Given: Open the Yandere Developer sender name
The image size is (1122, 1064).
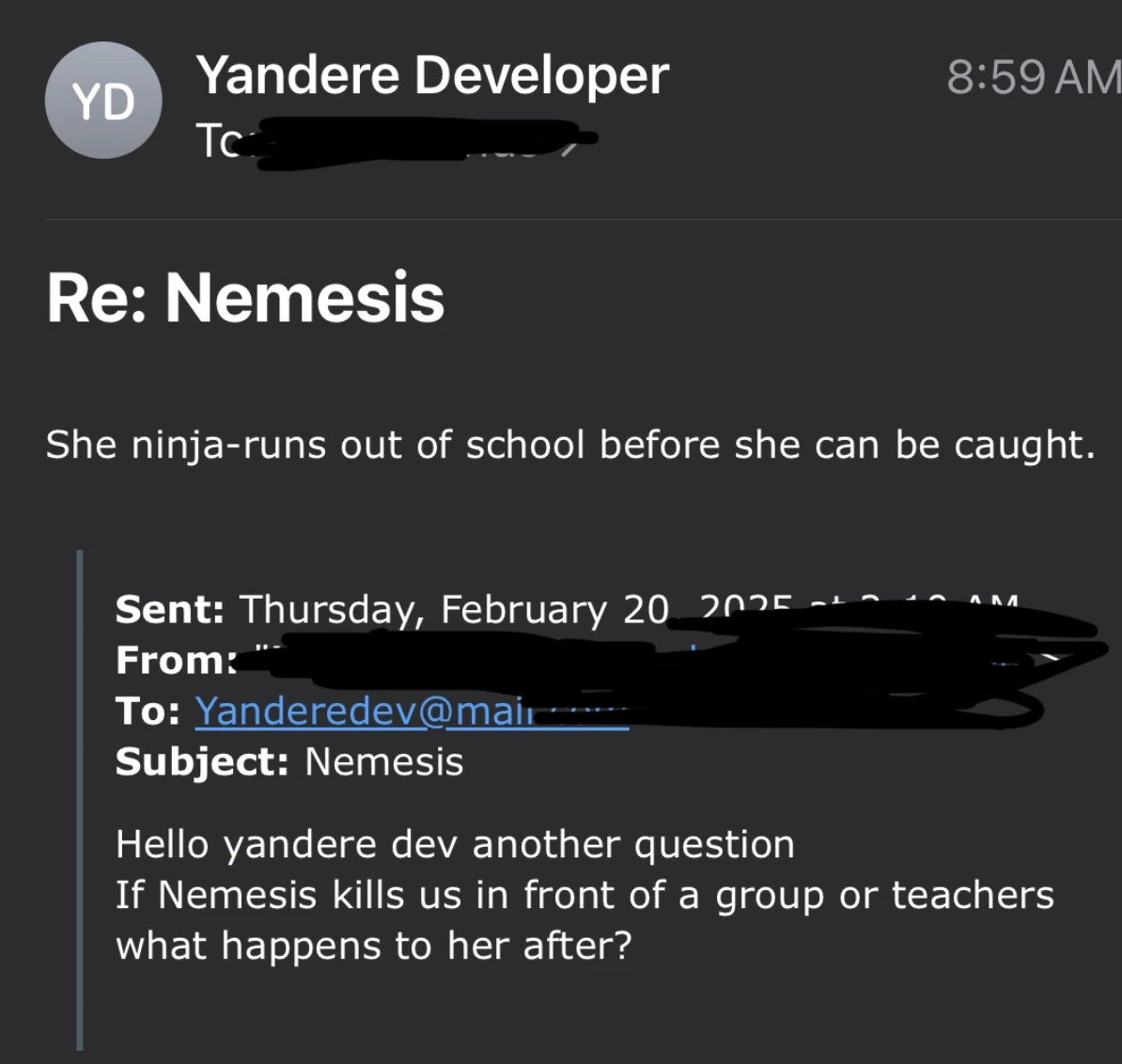Looking at the screenshot, I should click(x=432, y=74).
